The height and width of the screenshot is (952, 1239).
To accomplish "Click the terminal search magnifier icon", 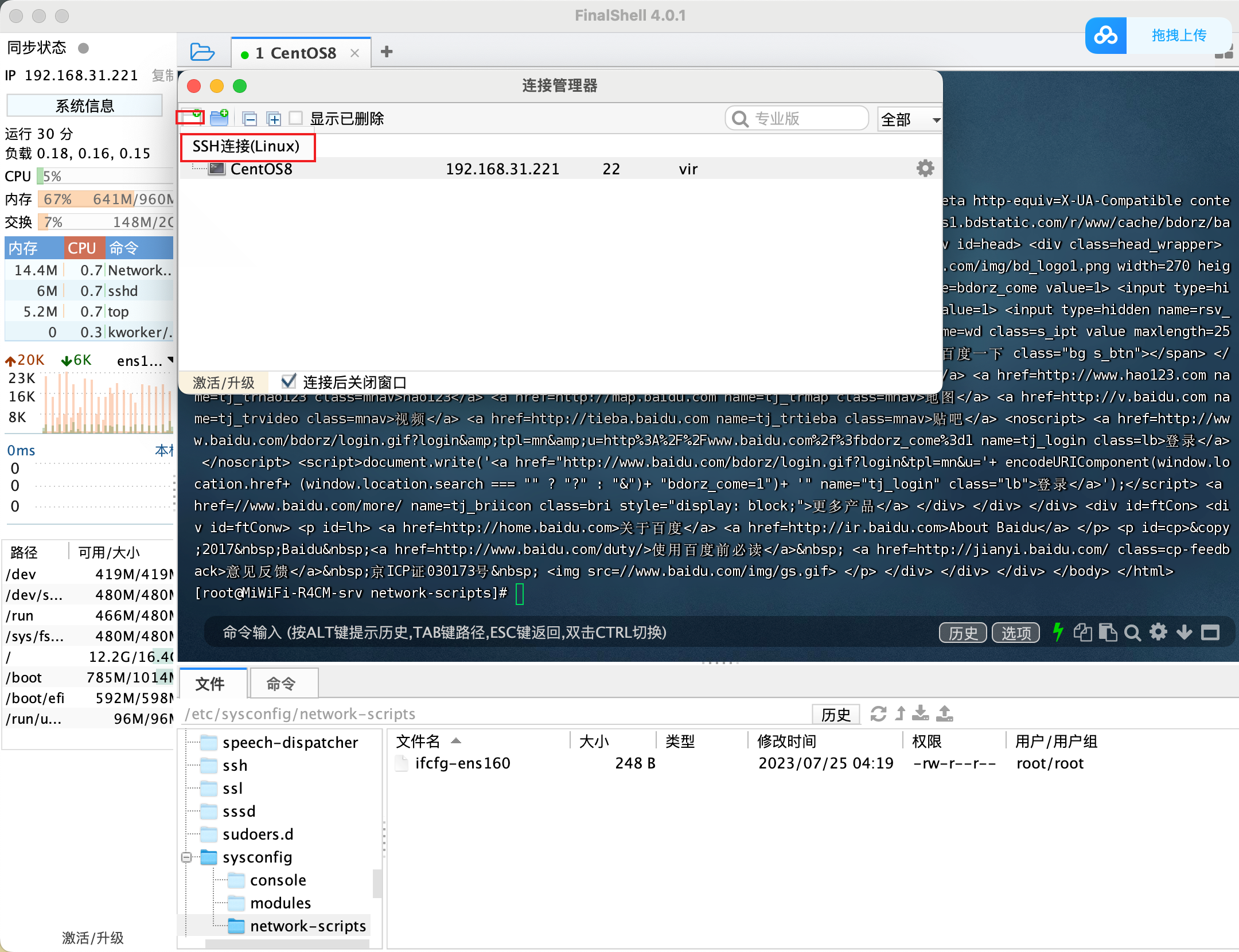I will pyautogui.click(x=1132, y=633).
